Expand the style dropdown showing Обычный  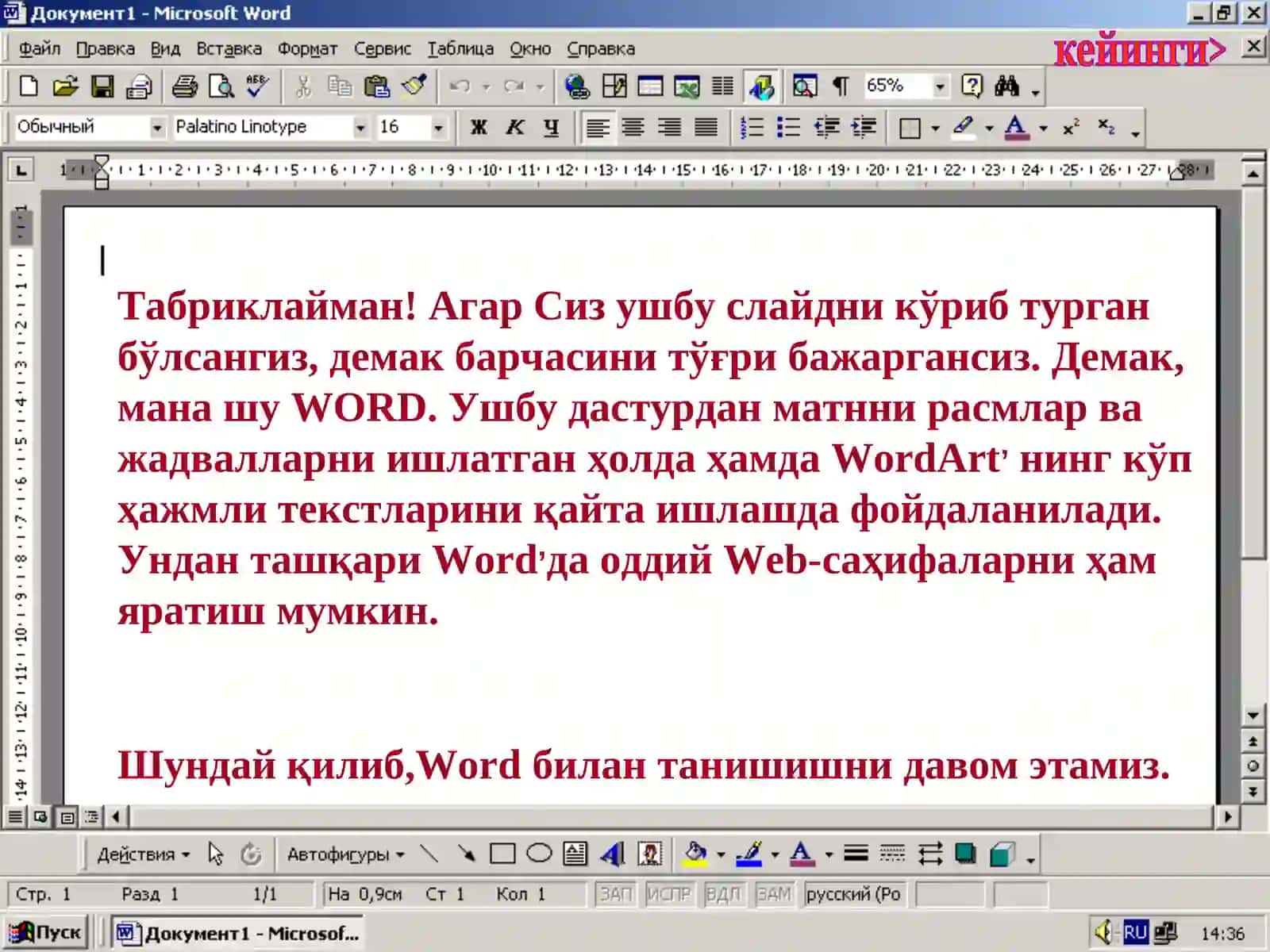(157, 127)
